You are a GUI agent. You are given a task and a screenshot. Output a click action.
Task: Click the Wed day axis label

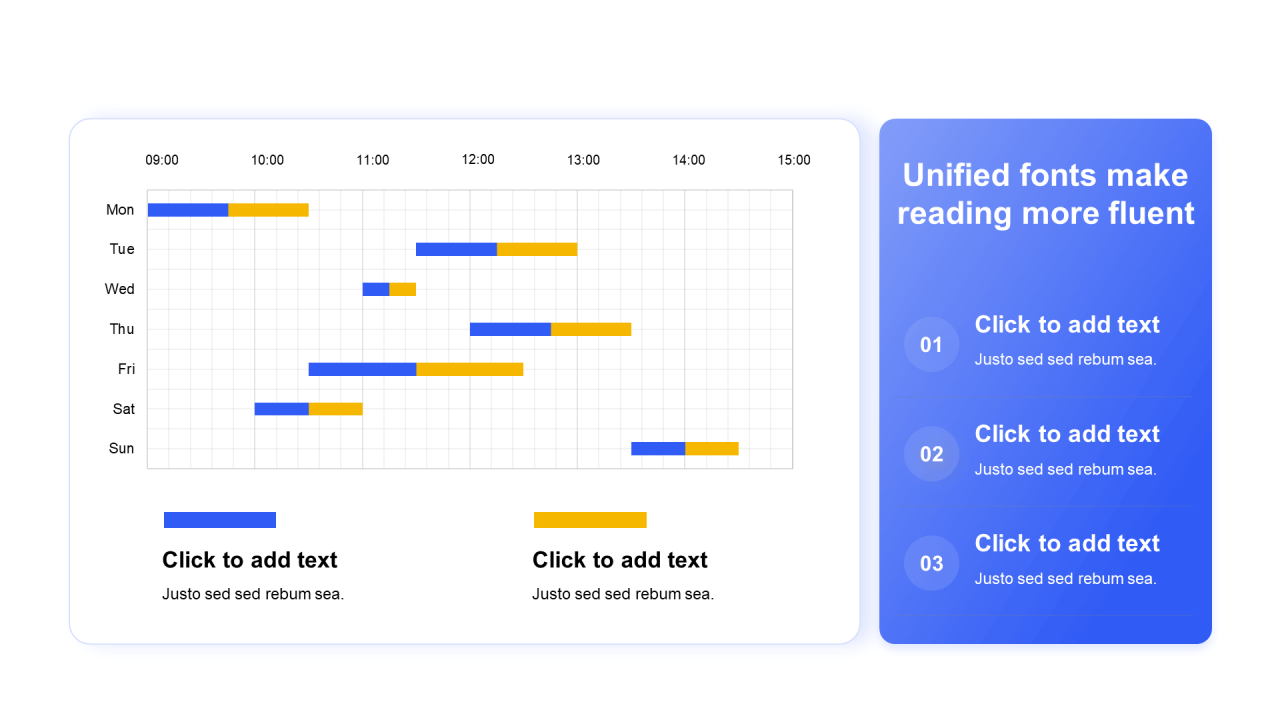point(119,289)
